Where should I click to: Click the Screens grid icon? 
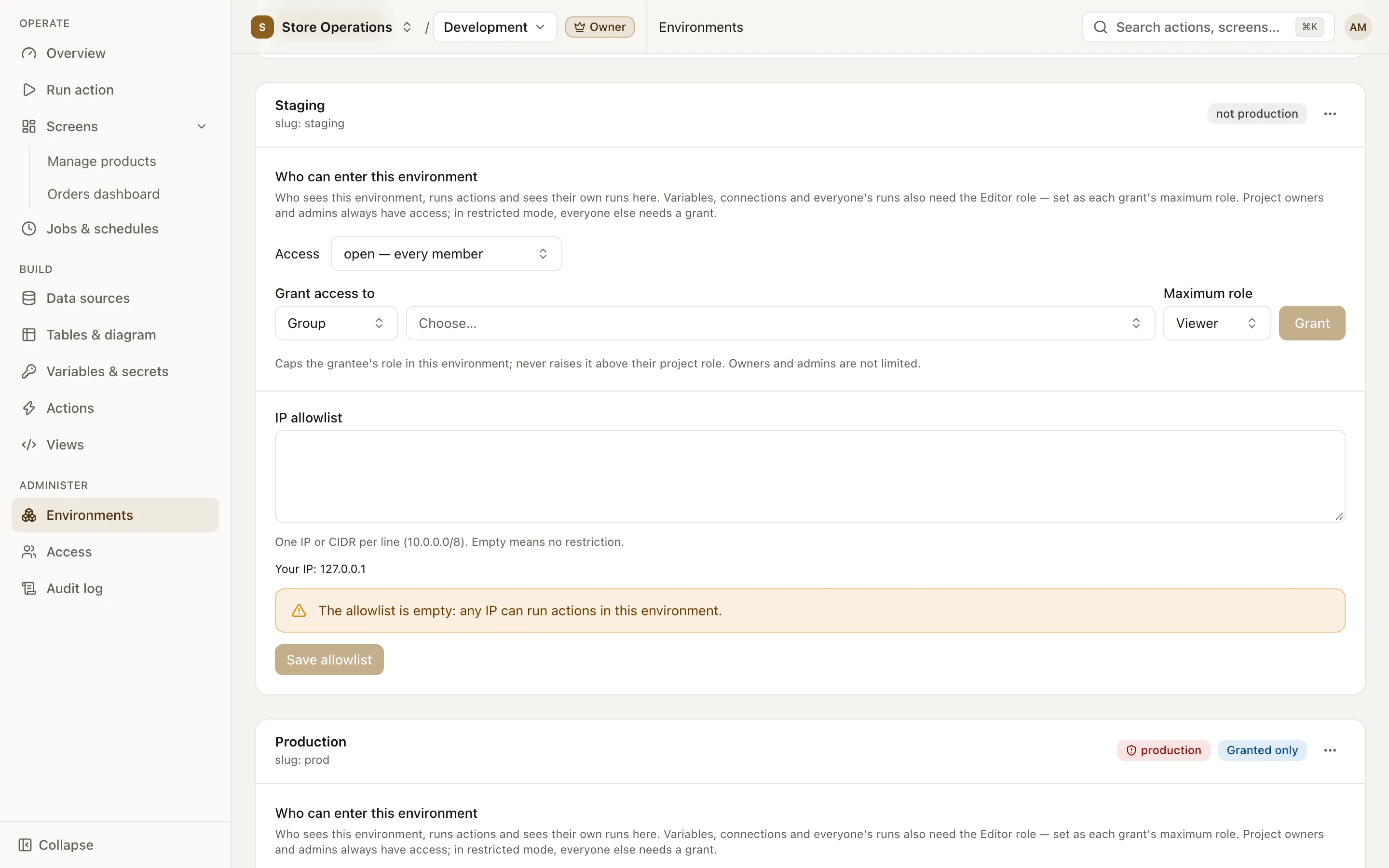click(x=29, y=126)
